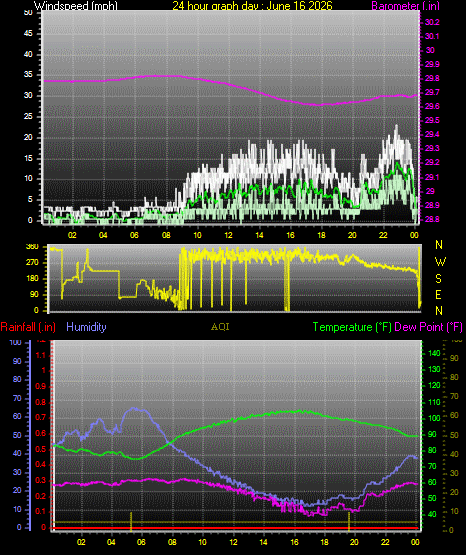Click the 15 tick on the windspeed axis

(28, 158)
